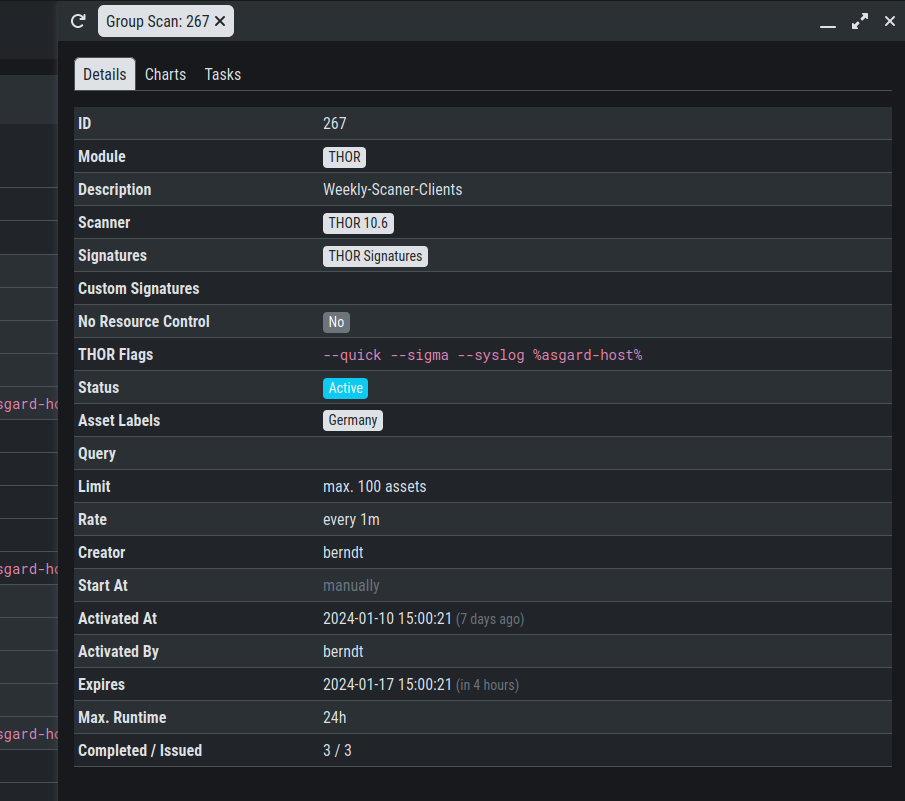Click the Custom Signatures label

point(139,289)
